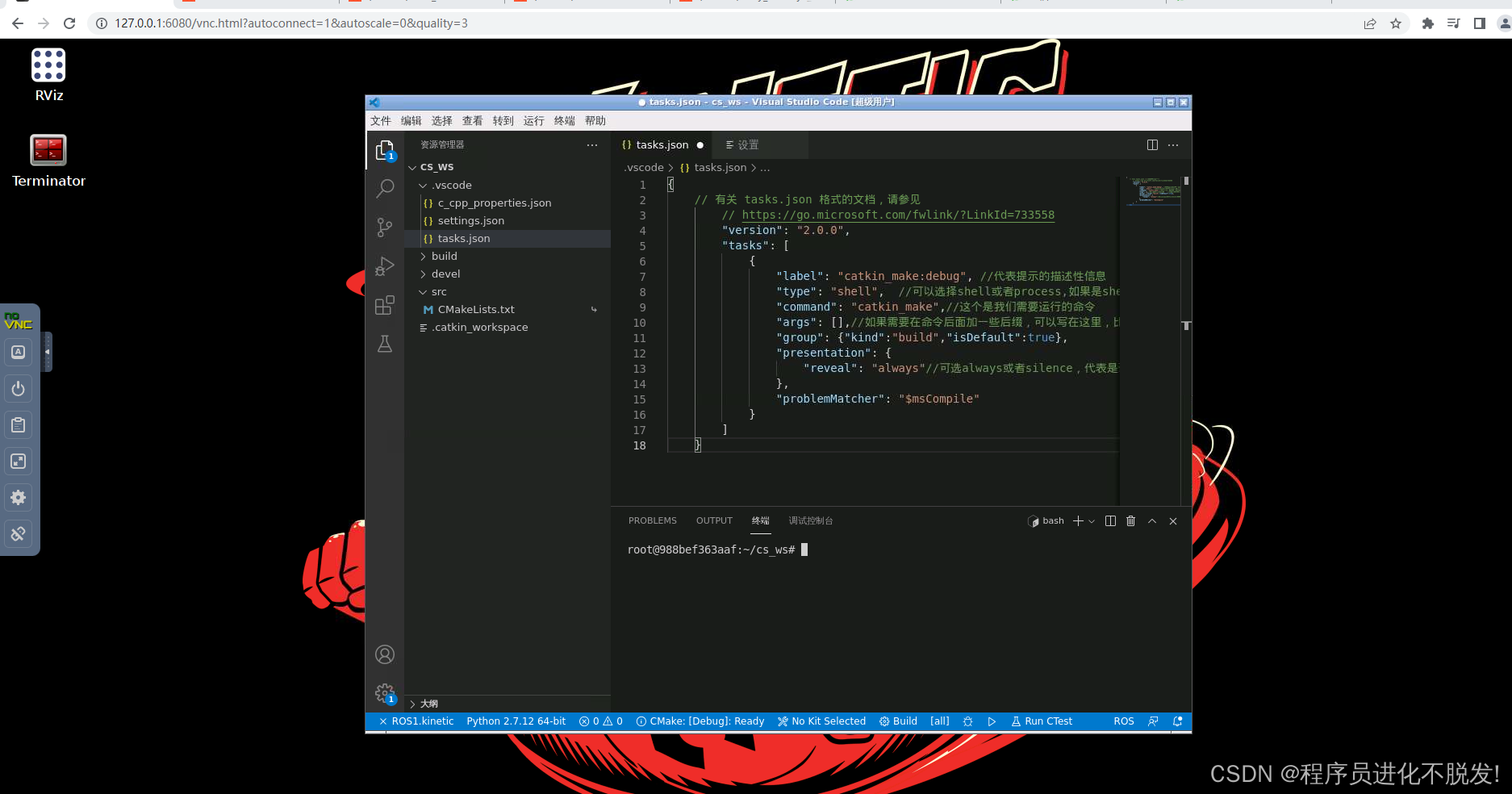Switch to the OUTPUT panel tab

(x=714, y=521)
